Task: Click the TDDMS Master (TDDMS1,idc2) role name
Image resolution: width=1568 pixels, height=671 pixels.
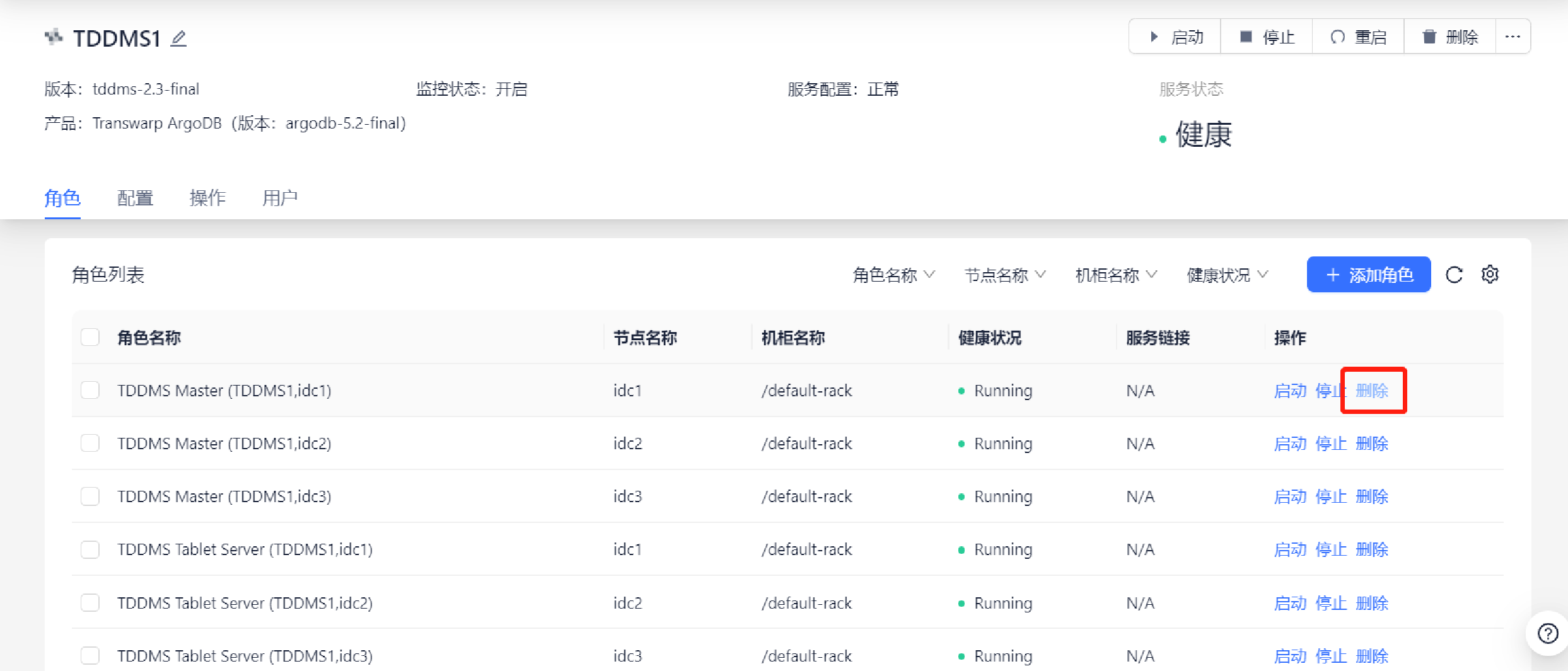Action: coord(224,444)
